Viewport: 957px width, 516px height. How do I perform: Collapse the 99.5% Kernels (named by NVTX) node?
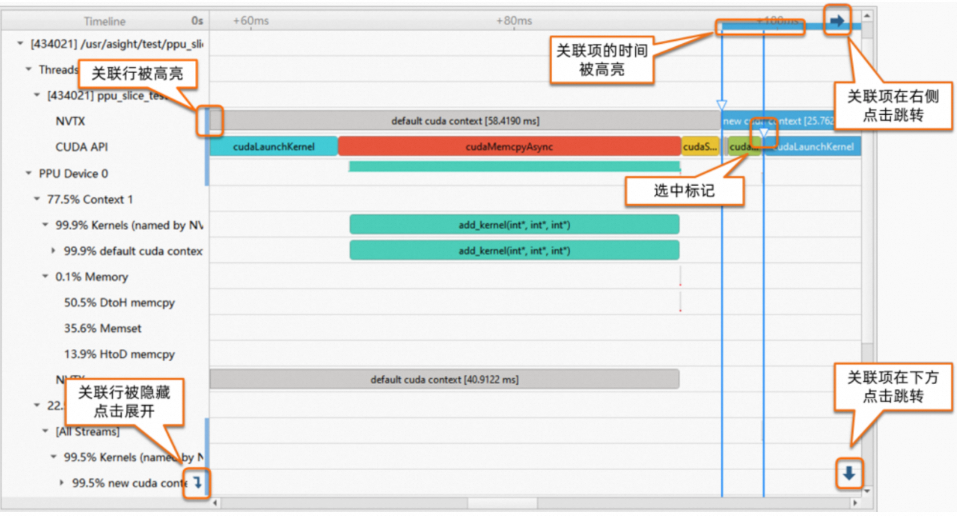(x=54, y=457)
